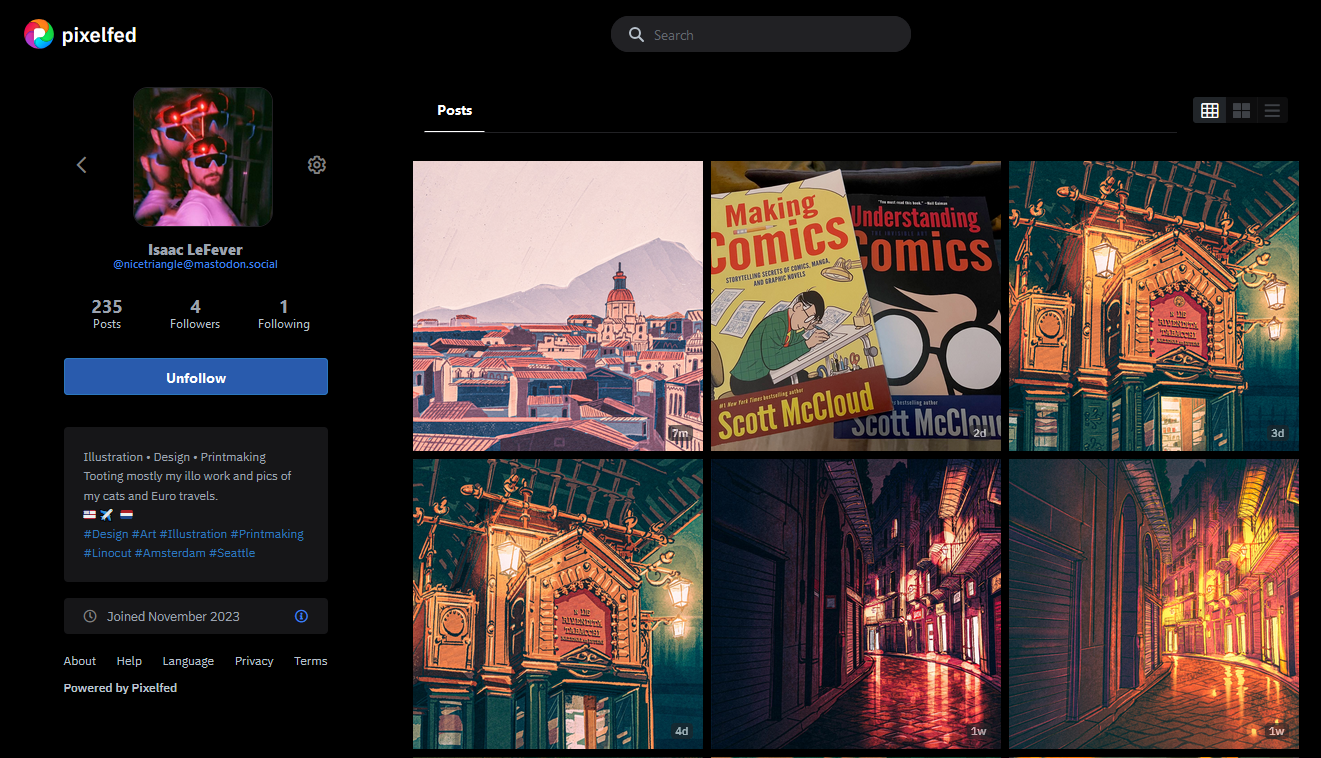This screenshot has width=1321, height=758.
Task: Go back with the left chevron arrow
Action: tap(82, 165)
